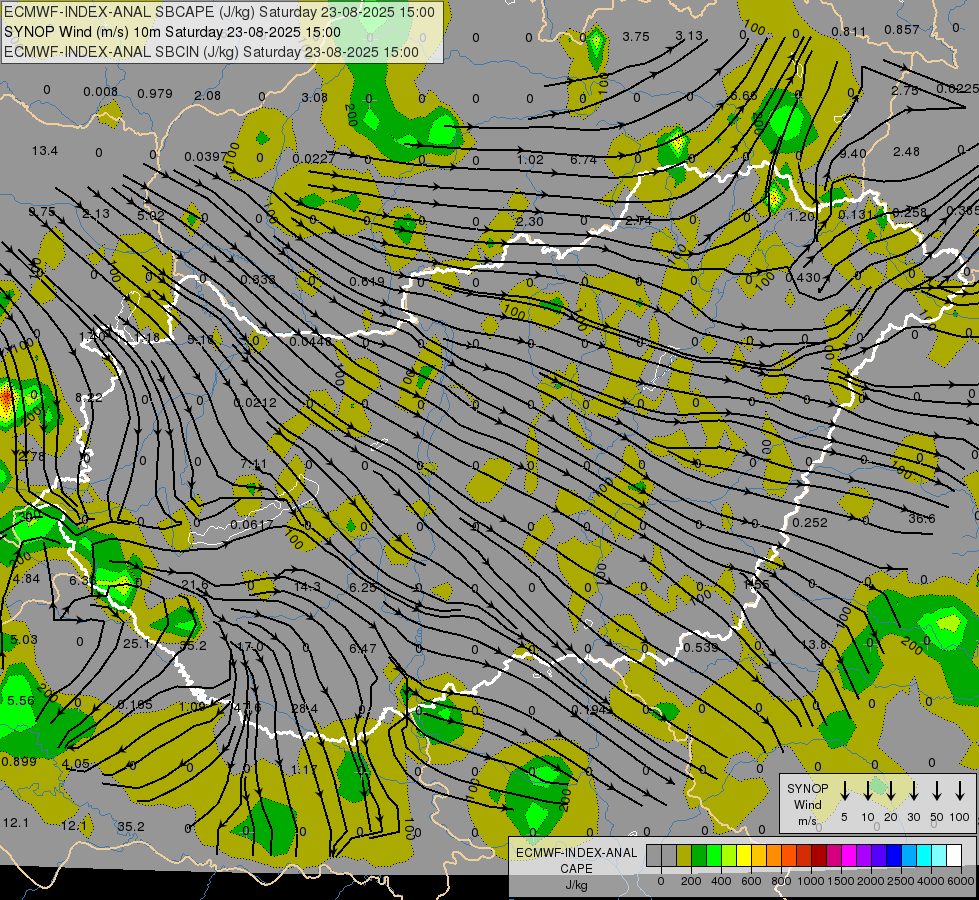Select the bright magenta CAPE legend swatch
The height and width of the screenshot is (900, 979).
849,856
